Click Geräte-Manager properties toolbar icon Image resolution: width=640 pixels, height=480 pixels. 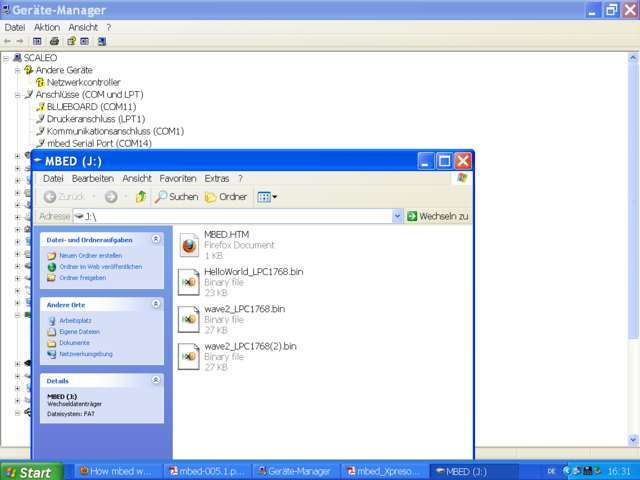(x=71, y=41)
